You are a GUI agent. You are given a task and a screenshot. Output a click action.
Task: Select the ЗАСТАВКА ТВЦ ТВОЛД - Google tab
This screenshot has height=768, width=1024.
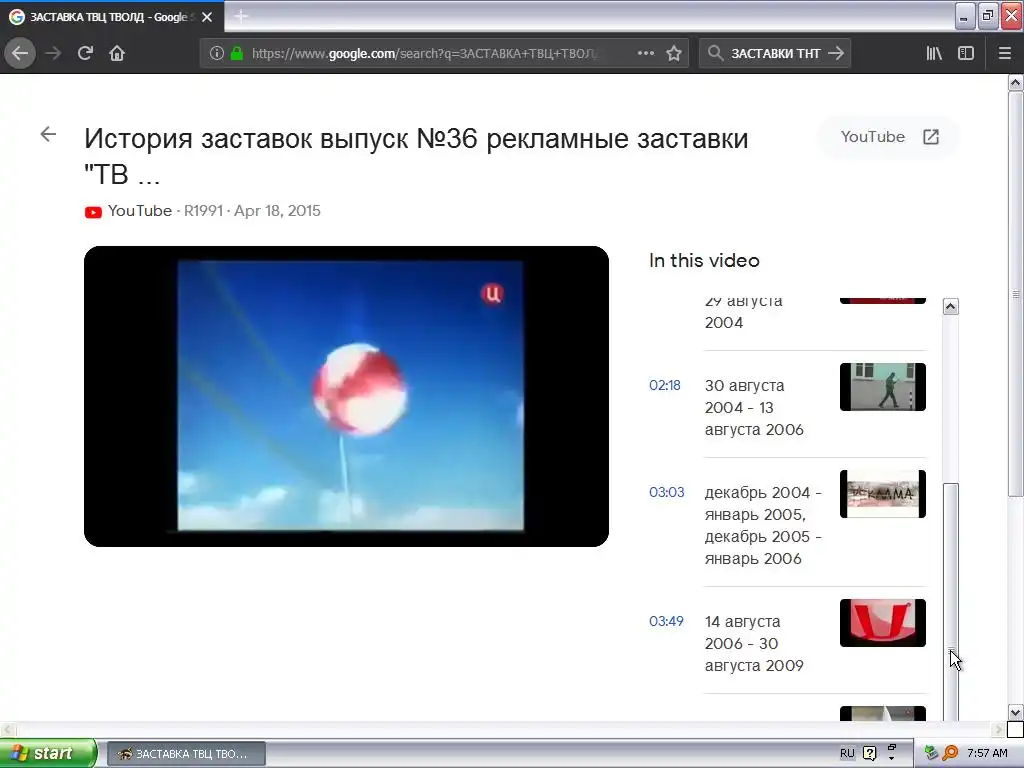(x=112, y=17)
